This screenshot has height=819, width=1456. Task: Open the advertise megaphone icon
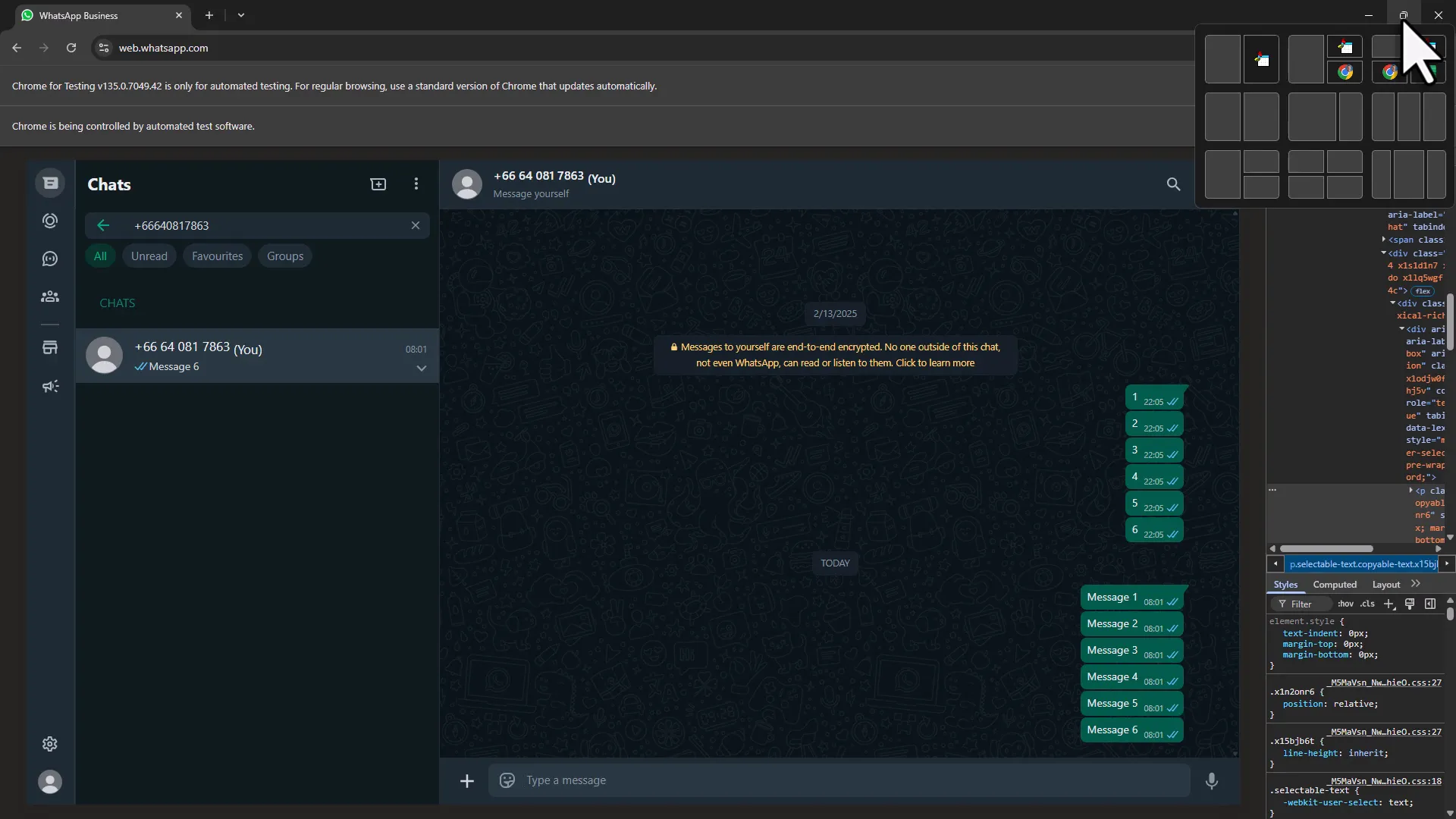coord(50,387)
